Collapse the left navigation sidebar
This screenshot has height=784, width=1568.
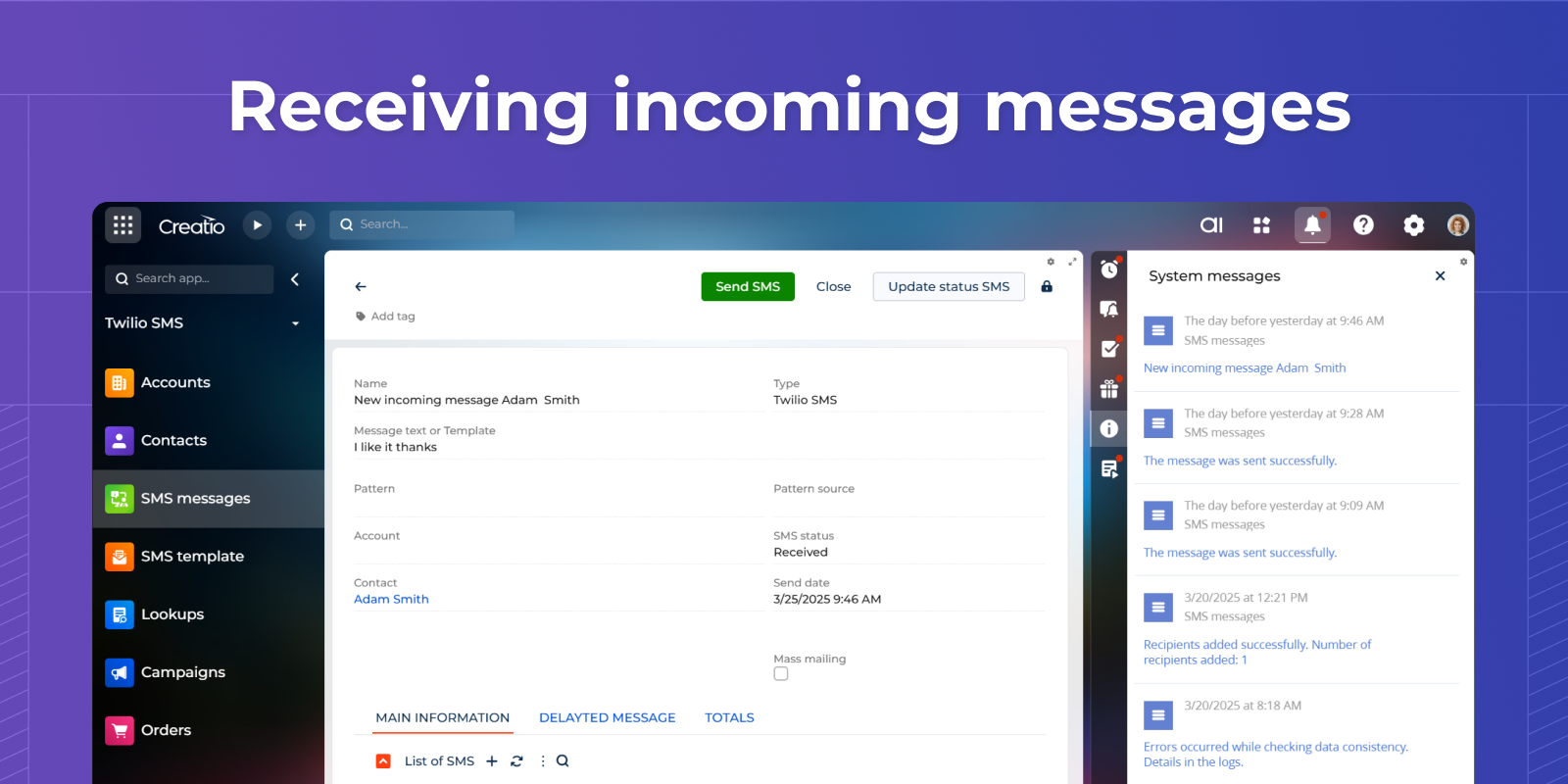(295, 279)
